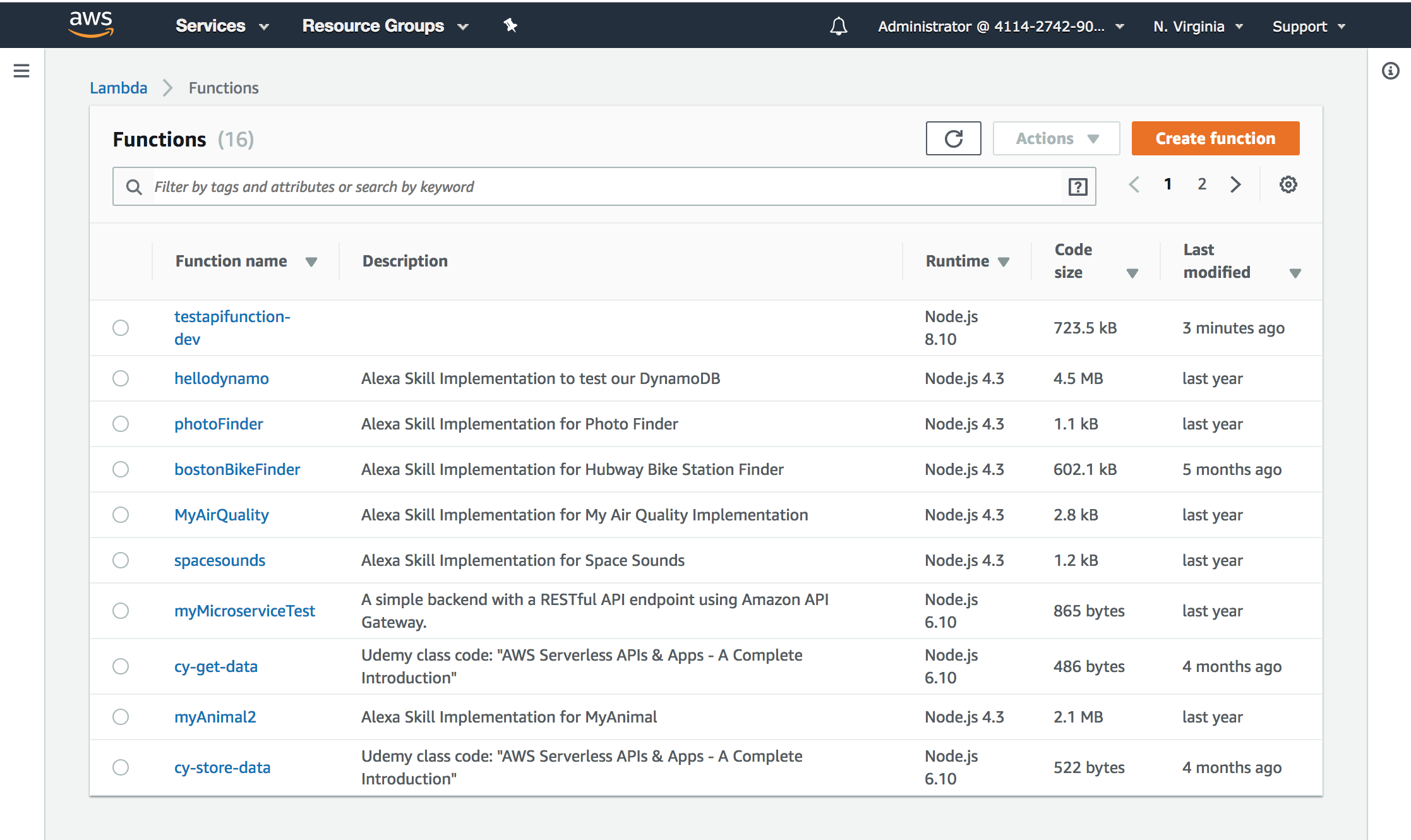Expand the Actions dropdown
Image resolution: width=1411 pixels, height=840 pixels.
[x=1056, y=138]
